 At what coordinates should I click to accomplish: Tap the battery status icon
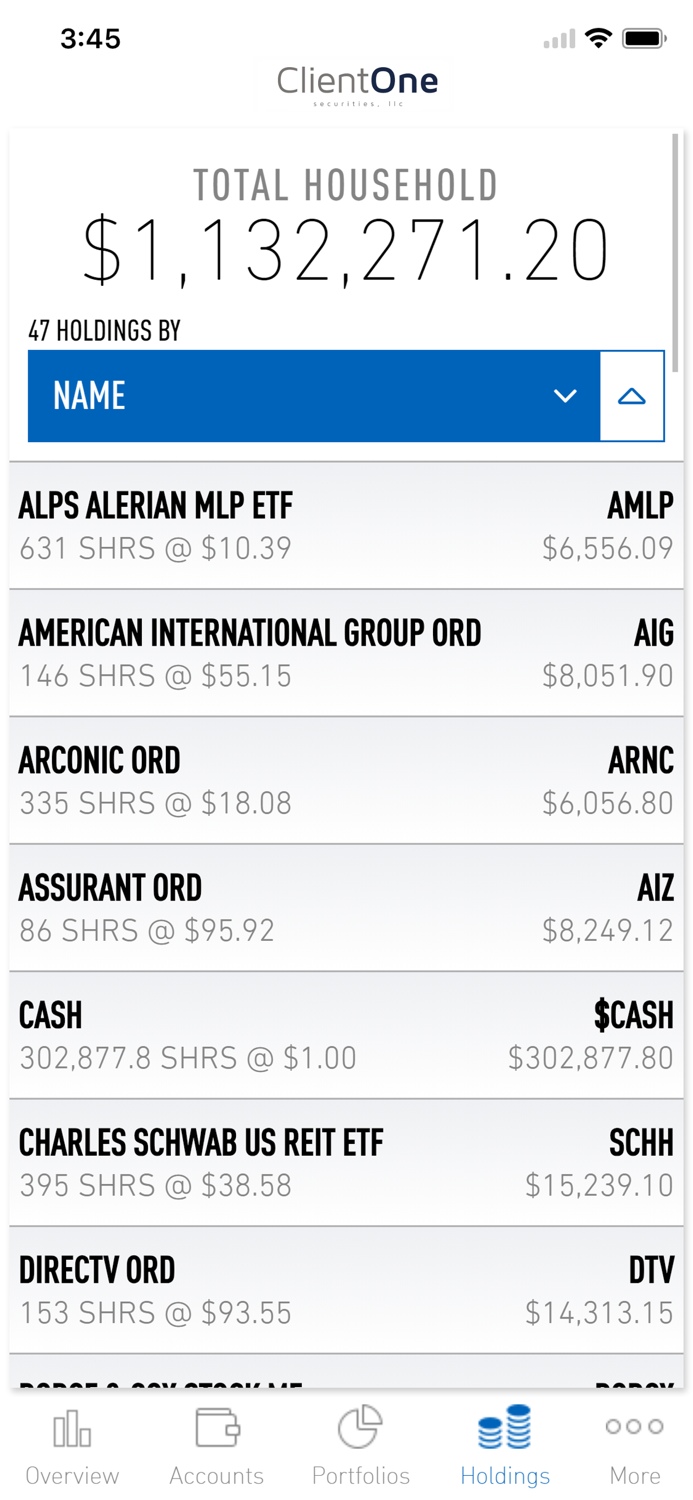tap(644, 39)
